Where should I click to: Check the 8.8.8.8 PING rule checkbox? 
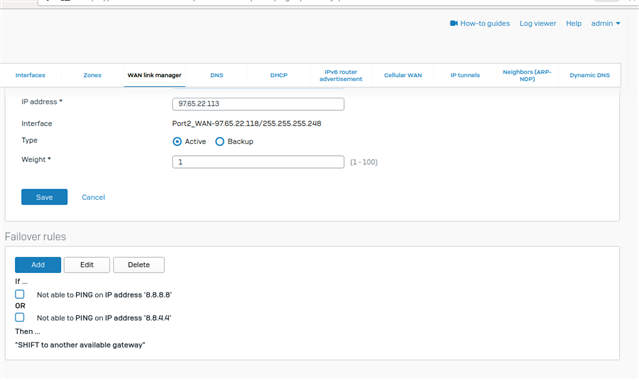tap(20, 294)
